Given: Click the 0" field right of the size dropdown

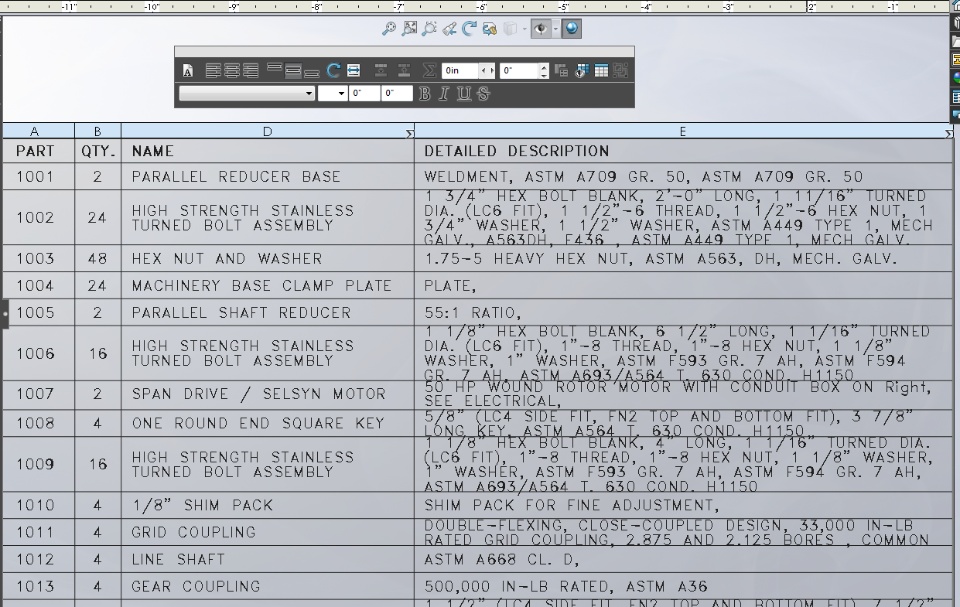Looking at the screenshot, I should [x=364, y=94].
